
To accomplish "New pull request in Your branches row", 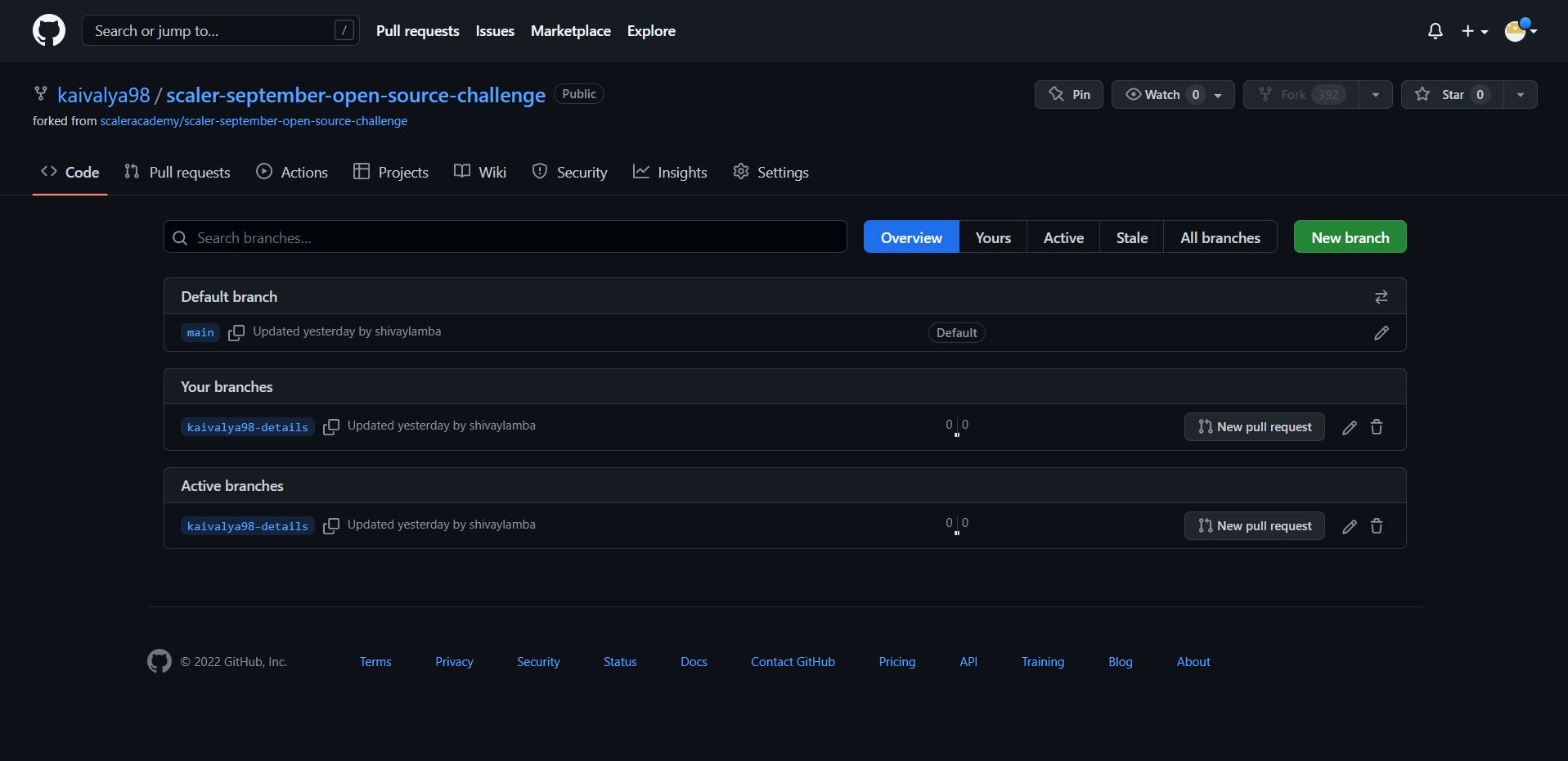I will tap(1254, 427).
